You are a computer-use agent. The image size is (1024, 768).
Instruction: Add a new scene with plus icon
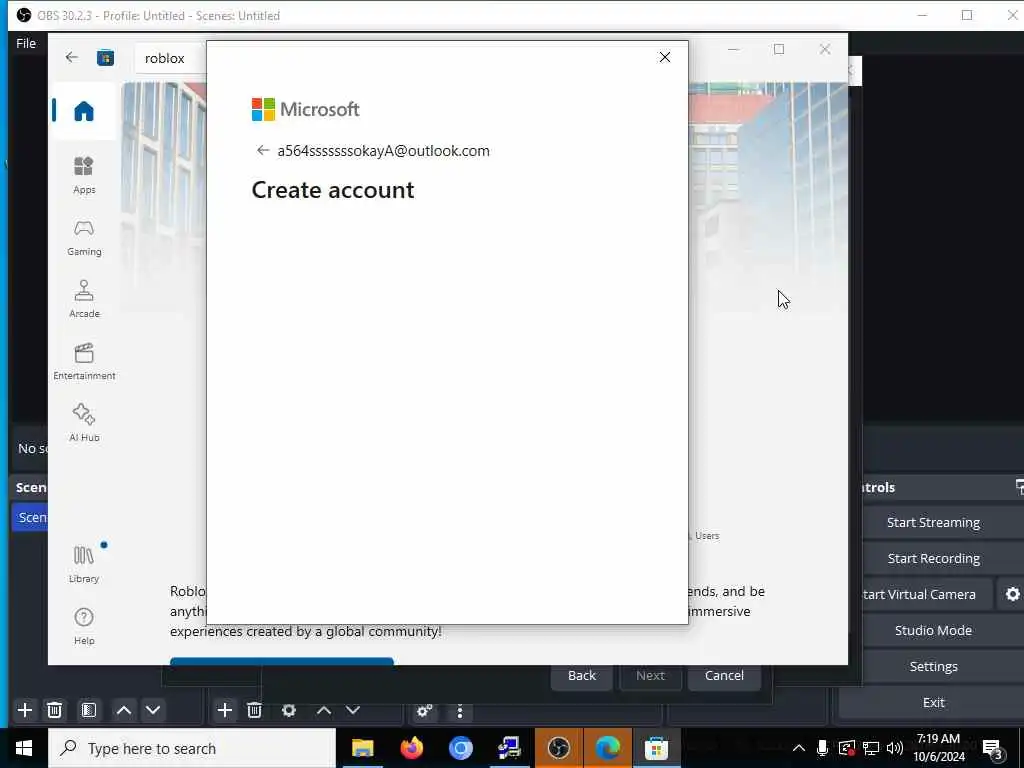click(x=25, y=710)
